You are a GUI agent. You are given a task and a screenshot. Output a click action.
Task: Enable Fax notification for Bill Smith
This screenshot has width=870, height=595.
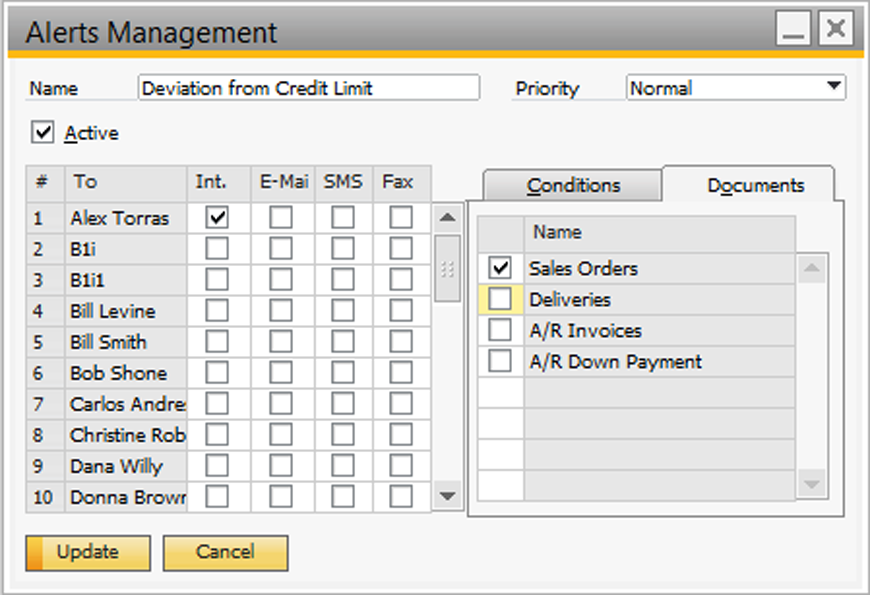pyautogui.click(x=400, y=341)
